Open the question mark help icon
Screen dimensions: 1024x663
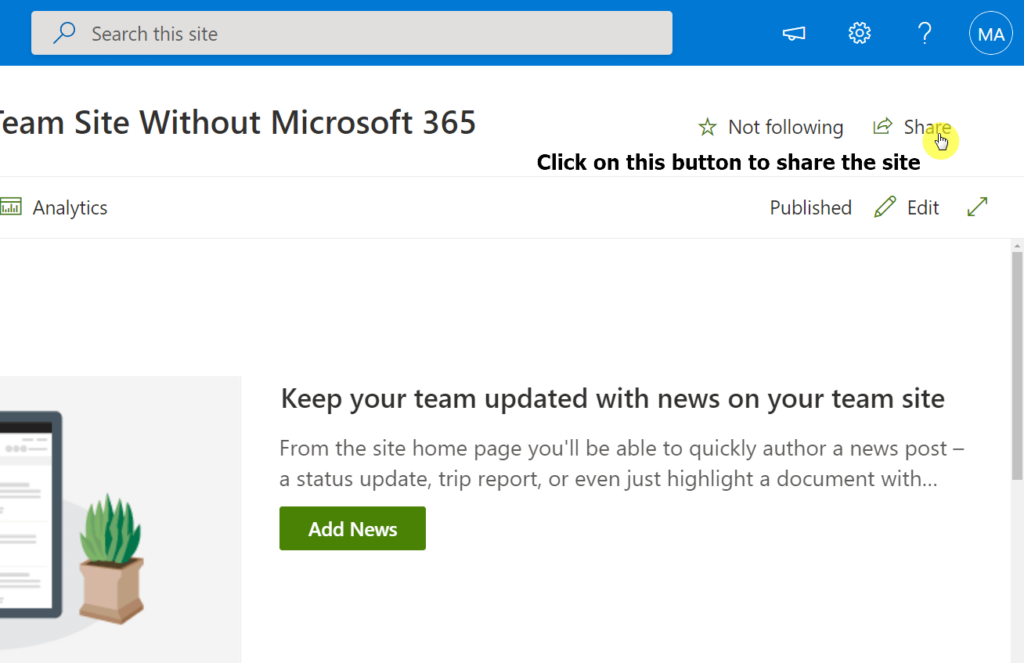click(x=924, y=33)
